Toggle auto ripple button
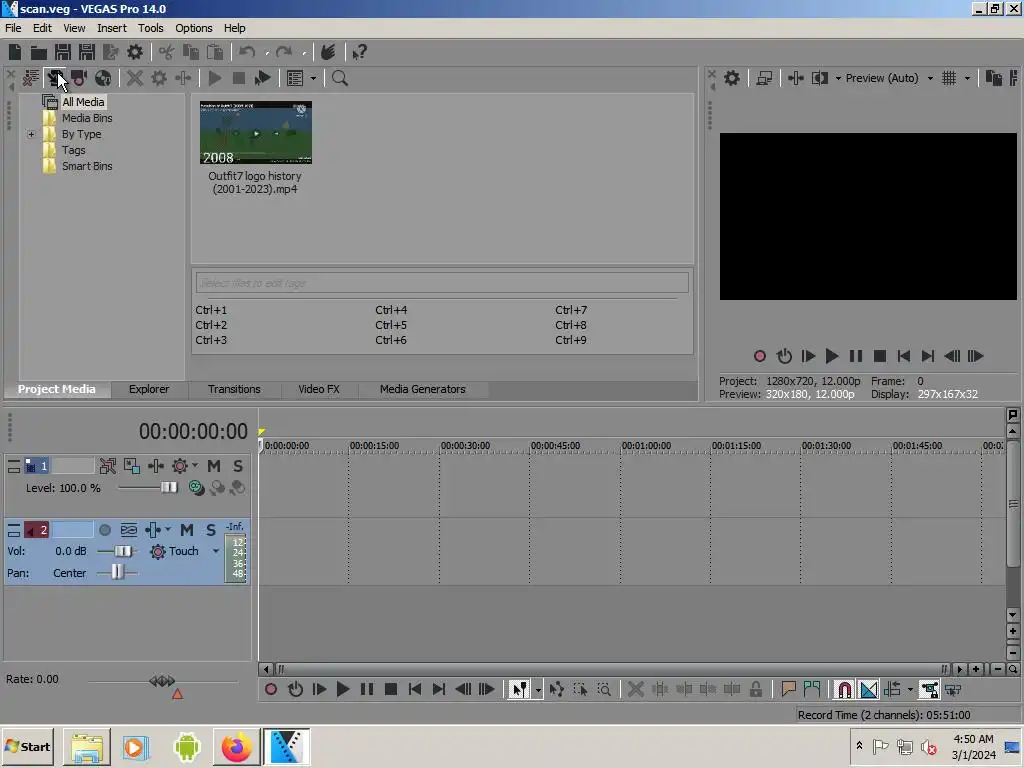The image size is (1024, 768). [x=892, y=689]
